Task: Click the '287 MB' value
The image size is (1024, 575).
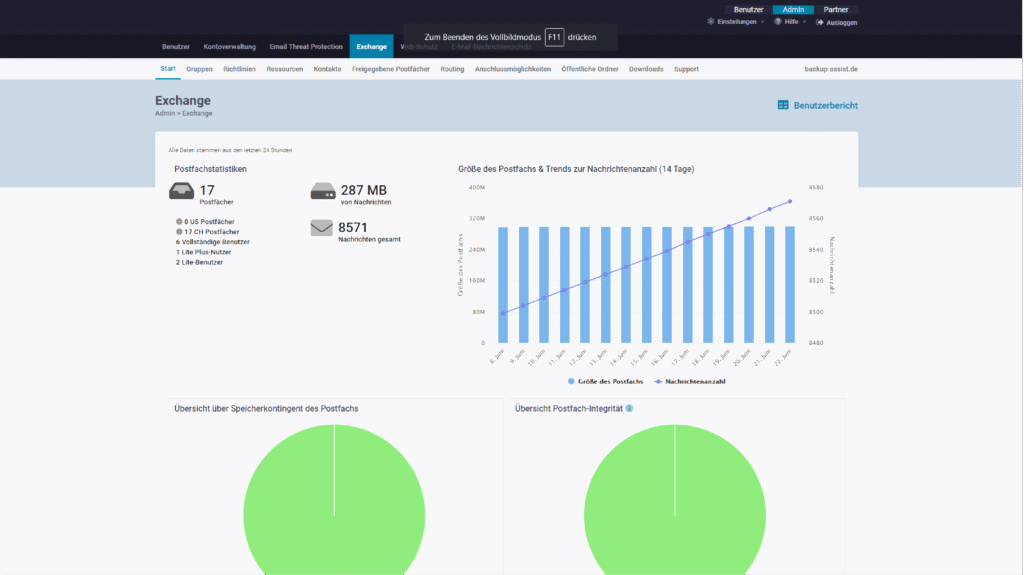Action: pyautogui.click(x=364, y=190)
